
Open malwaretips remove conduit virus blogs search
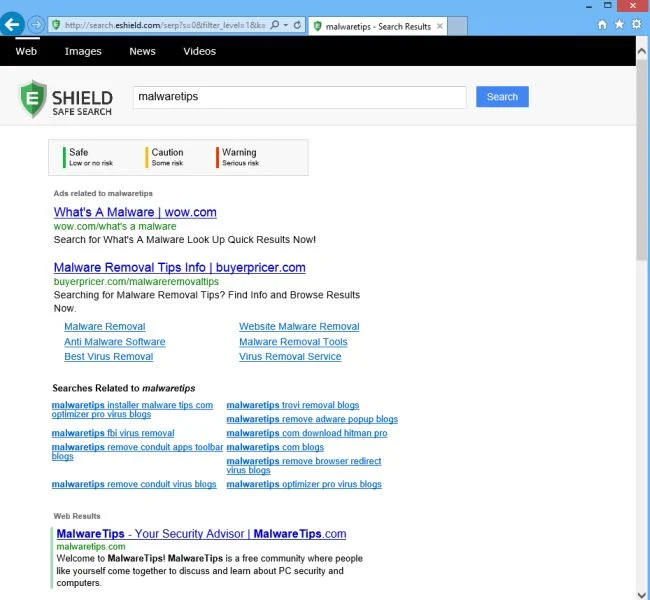tap(134, 484)
